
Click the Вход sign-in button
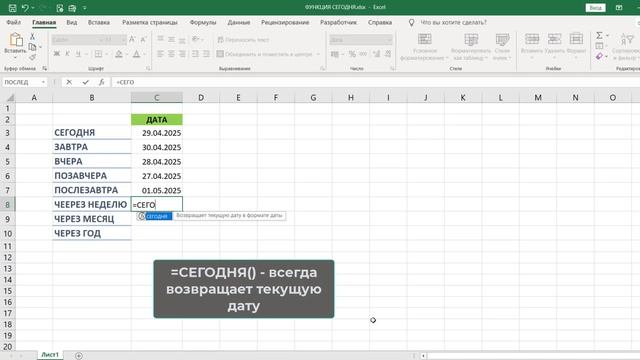(x=596, y=8)
